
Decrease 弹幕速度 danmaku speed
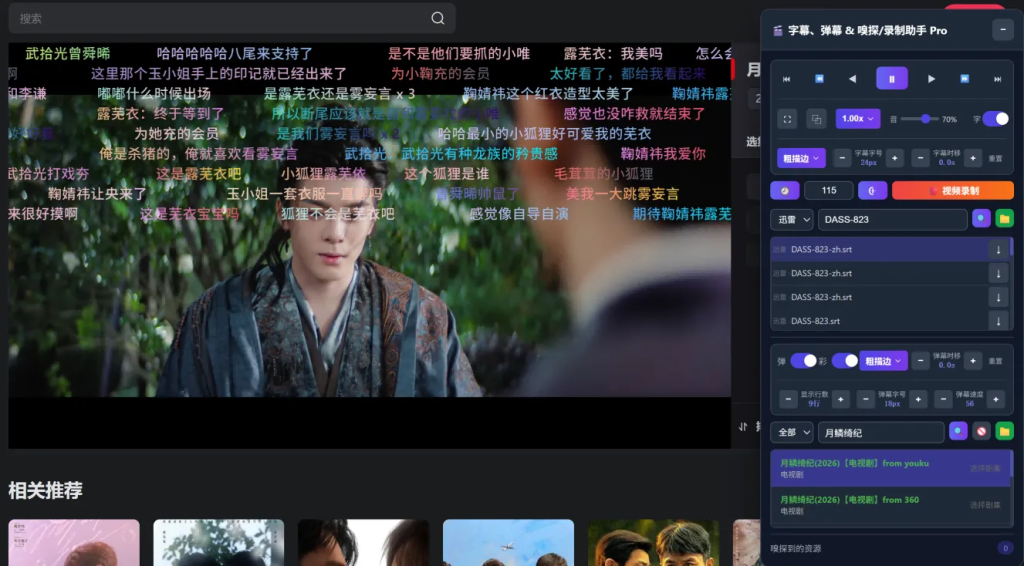(944, 399)
